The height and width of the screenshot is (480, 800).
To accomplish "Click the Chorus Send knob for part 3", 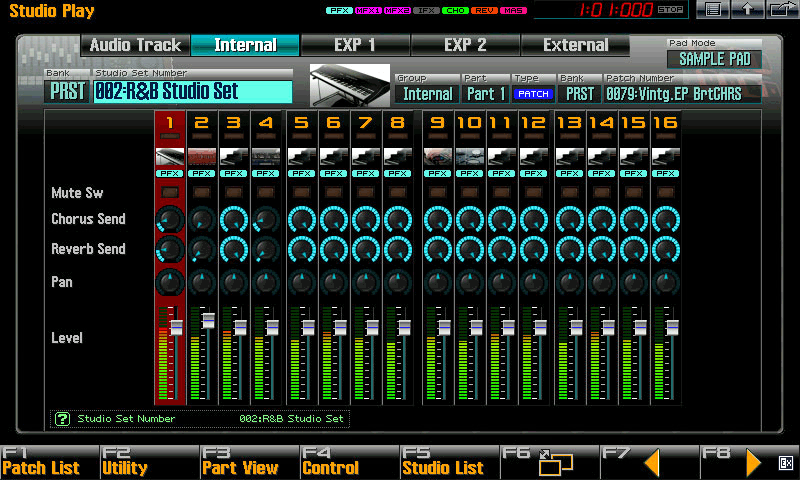I will pyautogui.click(x=234, y=220).
